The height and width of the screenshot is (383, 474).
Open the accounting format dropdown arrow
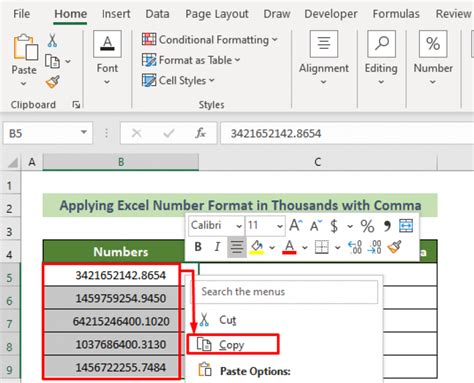click(x=350, y=226)
